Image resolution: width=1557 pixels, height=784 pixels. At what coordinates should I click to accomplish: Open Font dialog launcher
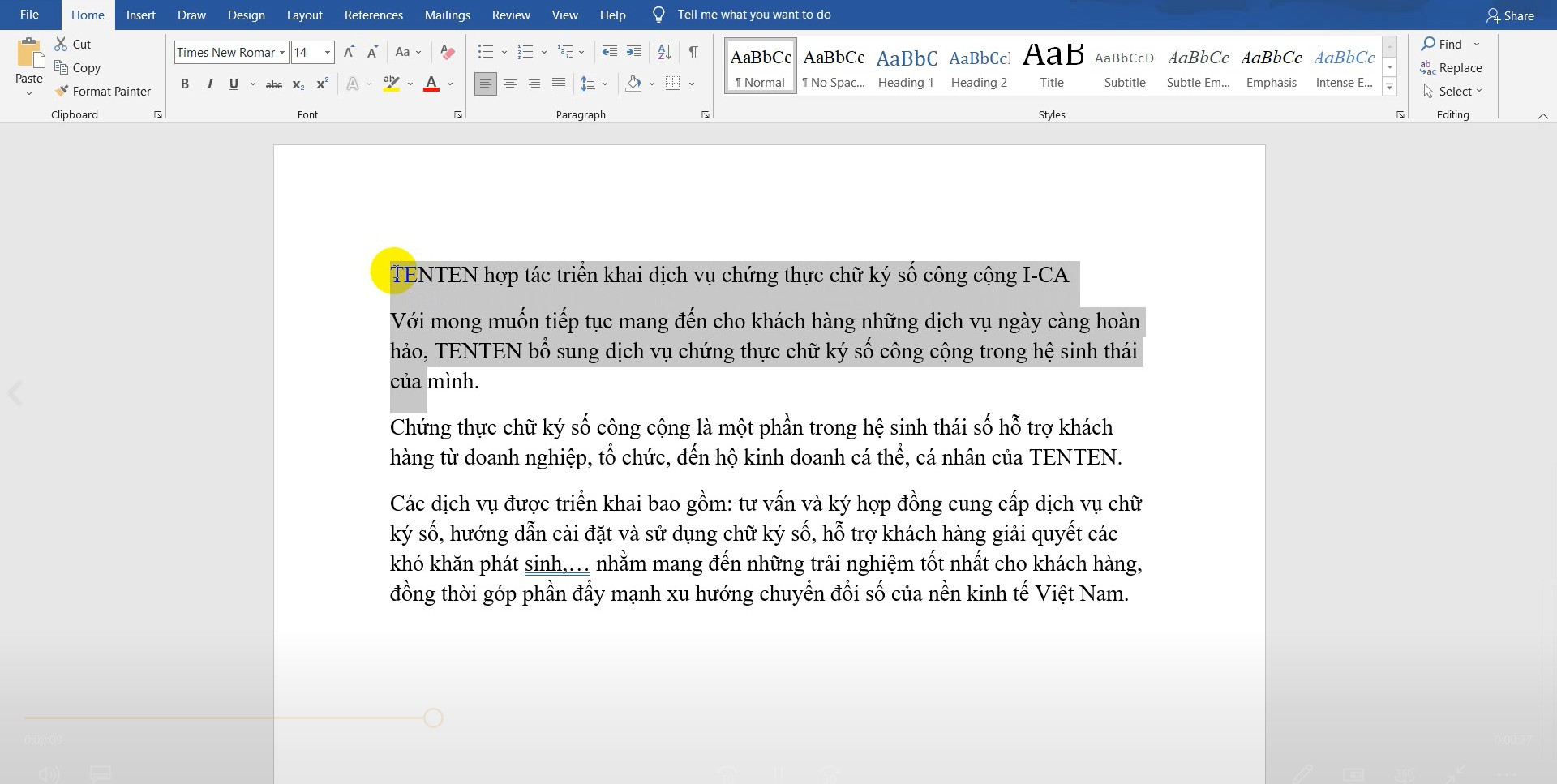pyautogui.click(x=458, y=114)
